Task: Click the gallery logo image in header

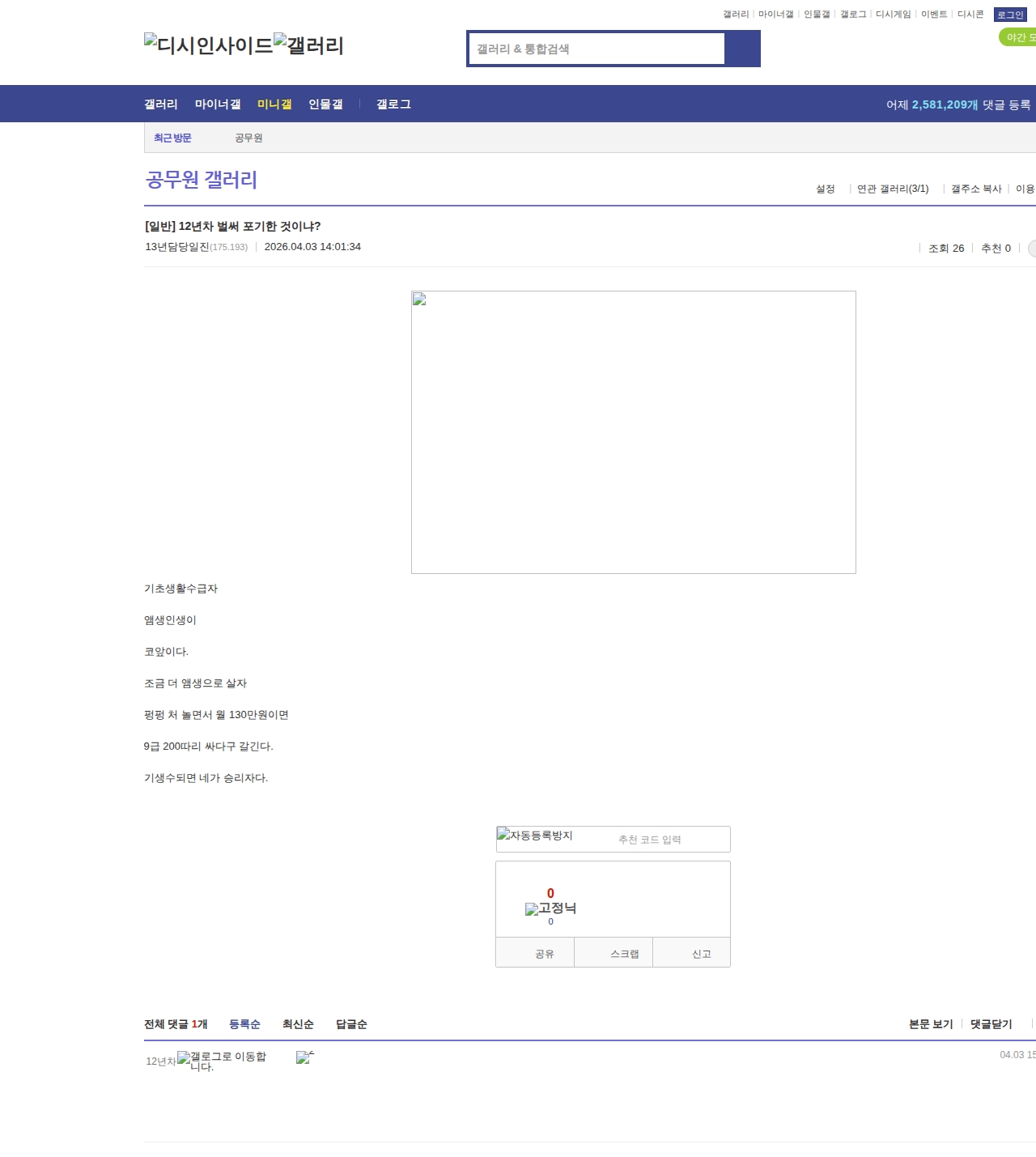Action: pos(308,45)
